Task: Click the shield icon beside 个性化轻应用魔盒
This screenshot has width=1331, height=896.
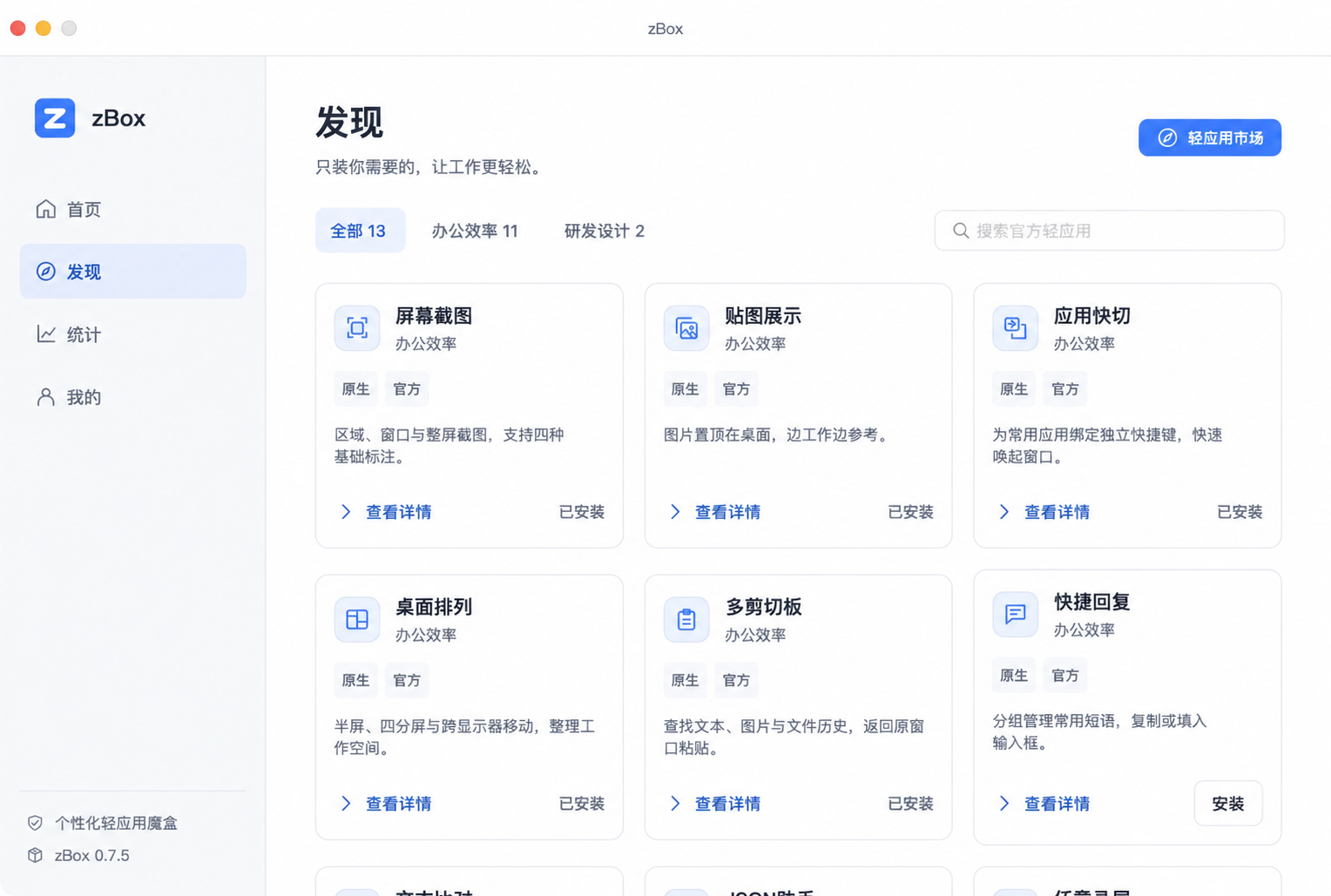Action: (36, 823)
